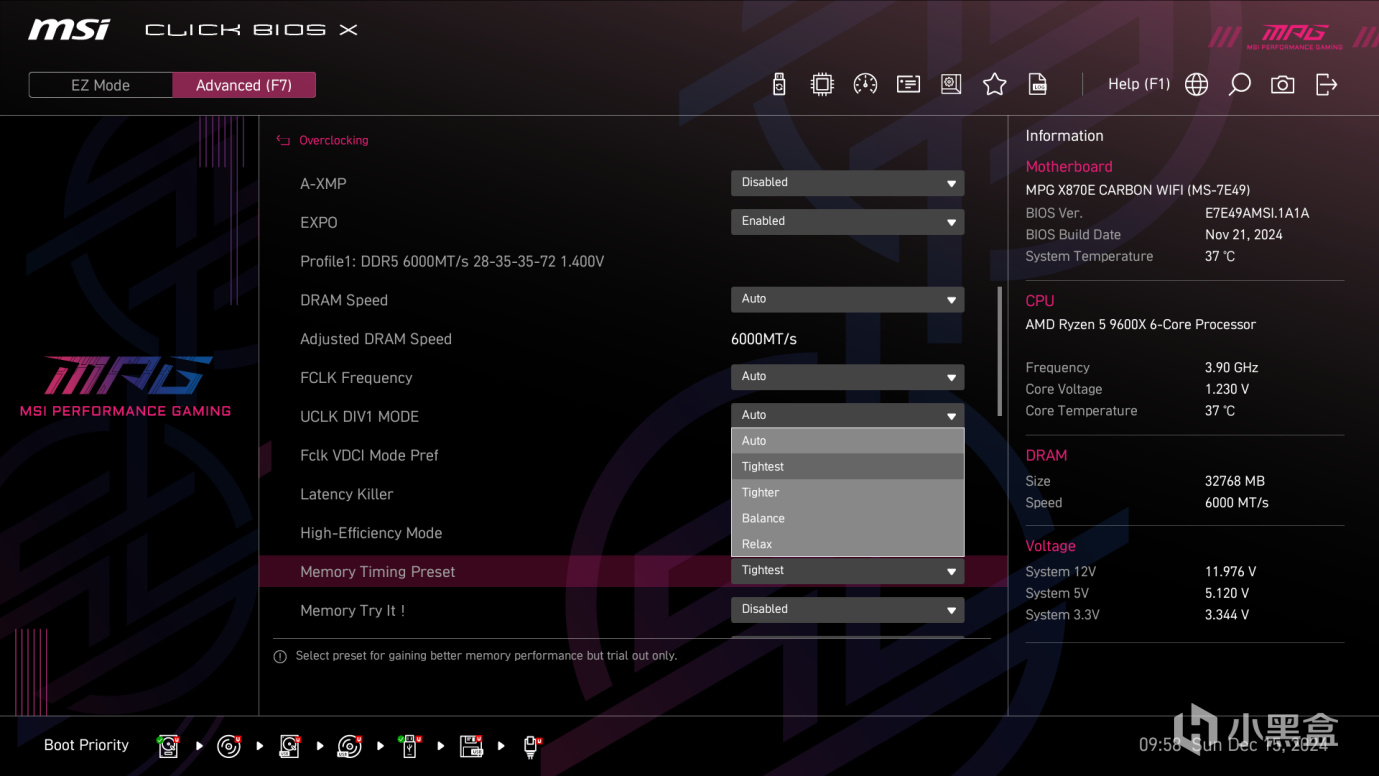Click the exit icon in the top toolbar
The image size is (1379, 776).
[x=1326, y=85]
